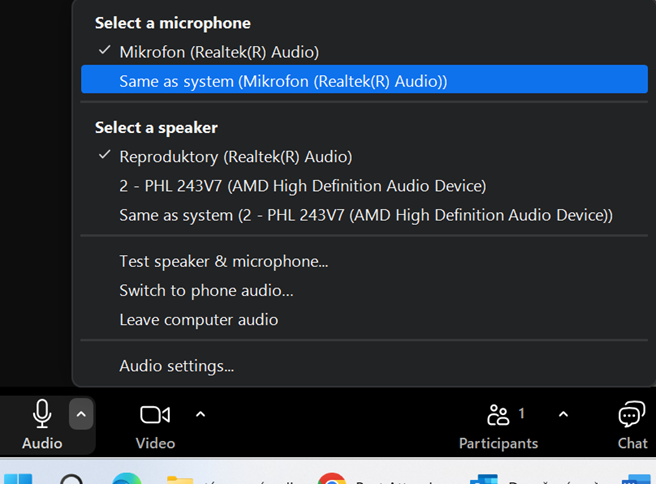Expand the arrow next to Participants

coord(563,414)
